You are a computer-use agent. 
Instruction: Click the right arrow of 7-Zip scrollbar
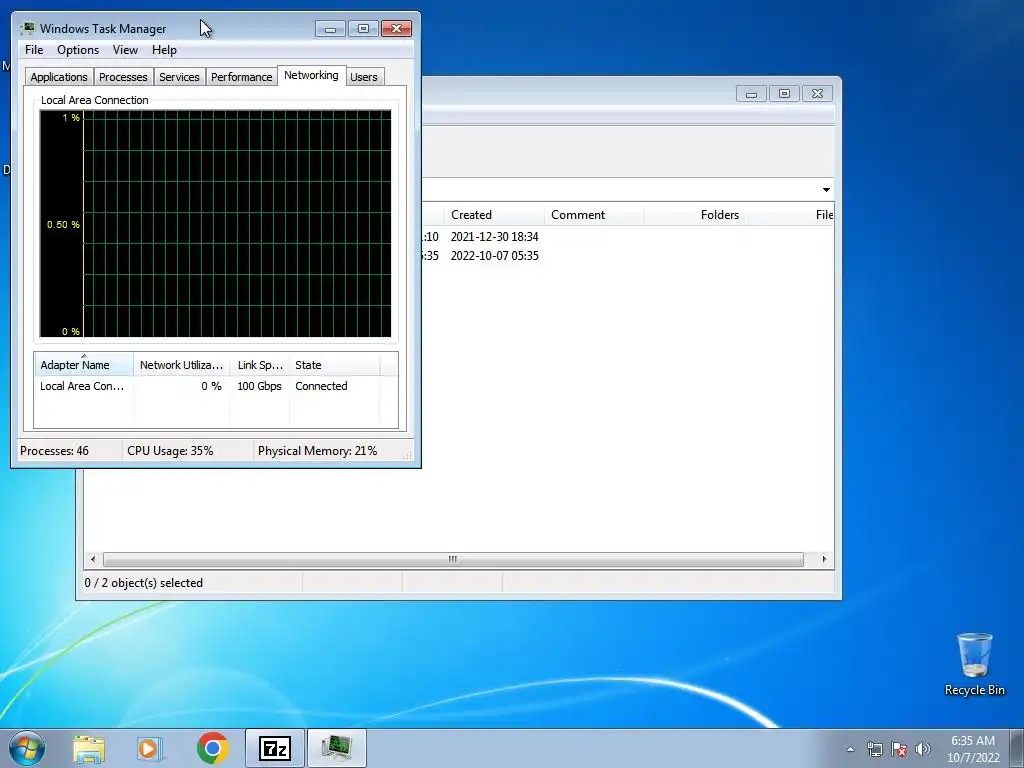pos(824,560)
